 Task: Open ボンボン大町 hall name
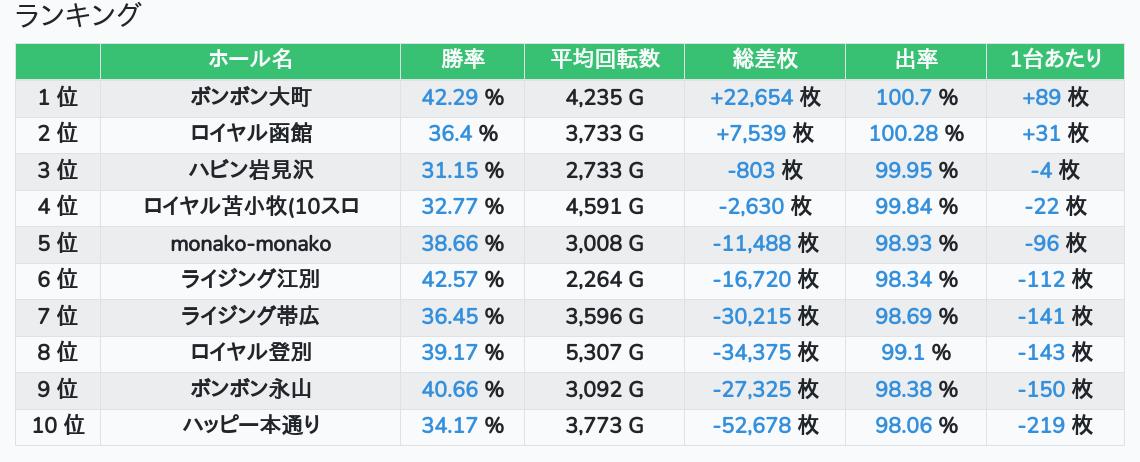click(250, 97)
